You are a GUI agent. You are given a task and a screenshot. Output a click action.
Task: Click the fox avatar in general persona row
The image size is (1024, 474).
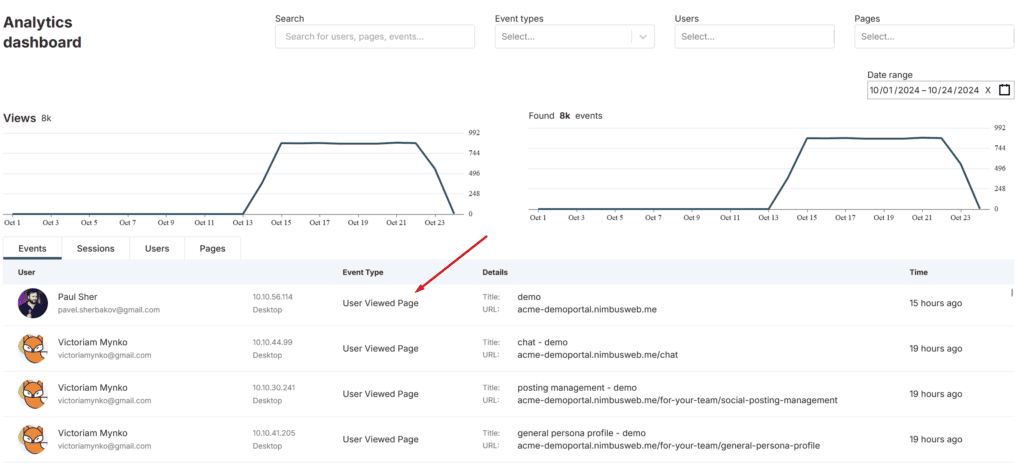(33, 439)
